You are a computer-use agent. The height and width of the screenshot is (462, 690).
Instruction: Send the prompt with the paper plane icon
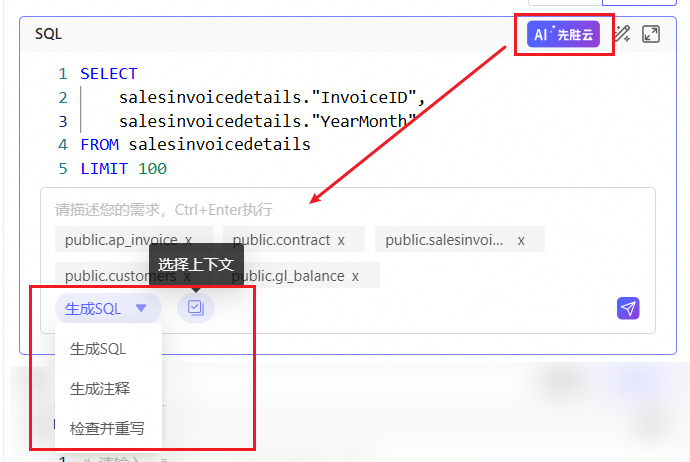click(x=628, y=308)
